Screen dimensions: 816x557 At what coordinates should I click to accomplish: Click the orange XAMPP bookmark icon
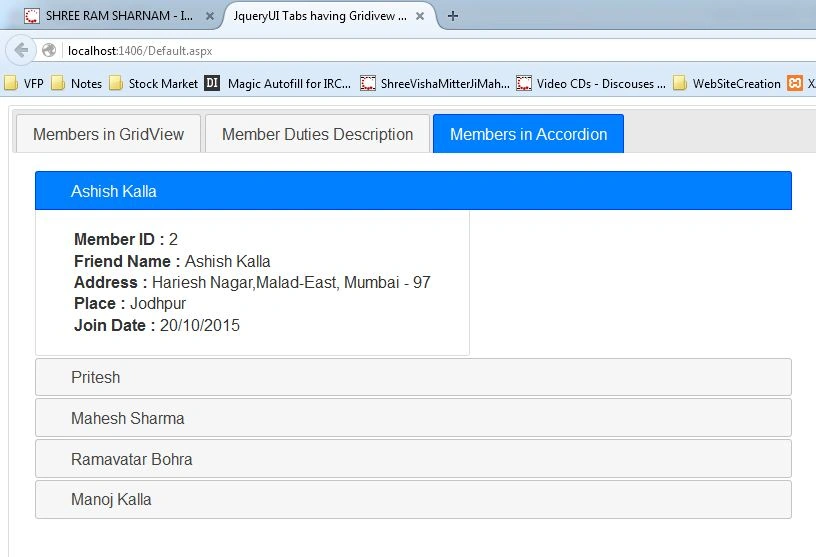[x=795, y=83]
